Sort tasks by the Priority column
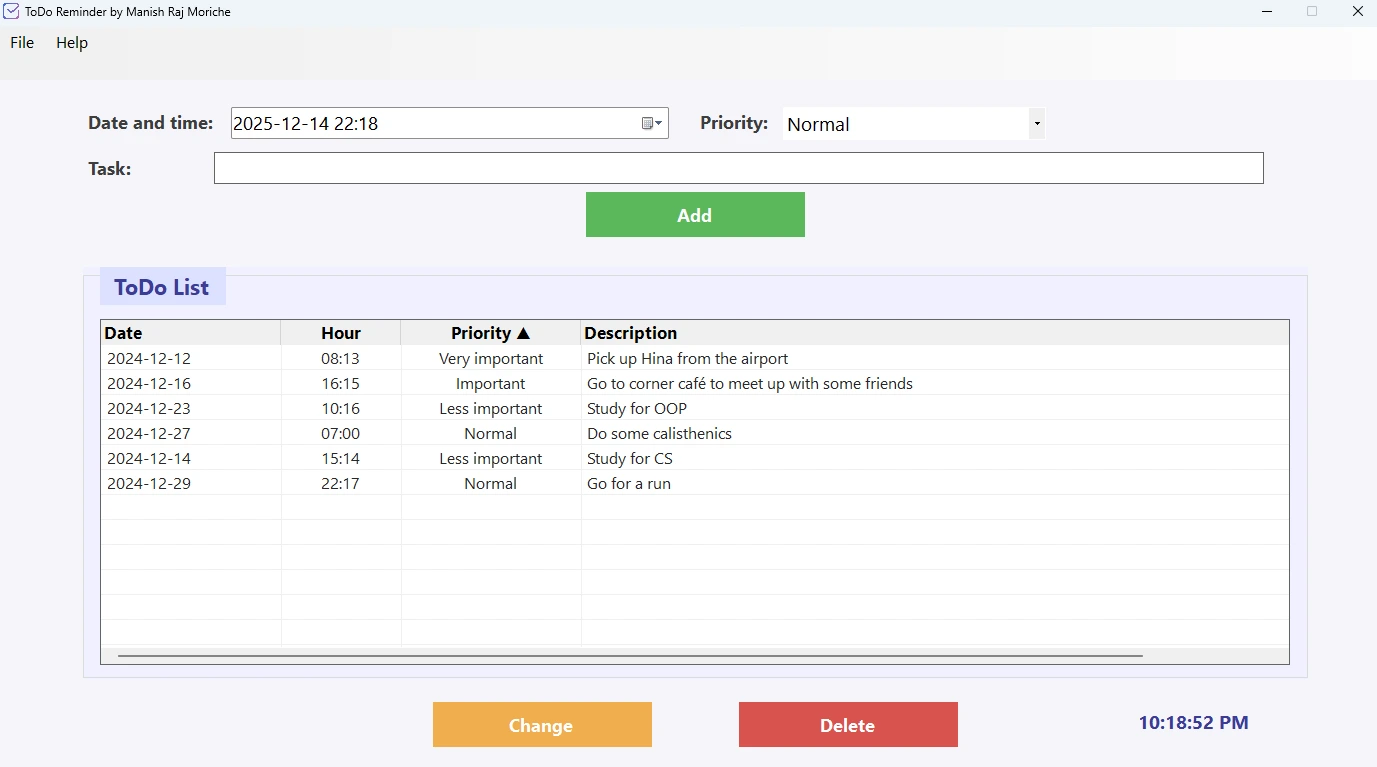This screenshot has width=1377, height=767. (x=490, y=332)
